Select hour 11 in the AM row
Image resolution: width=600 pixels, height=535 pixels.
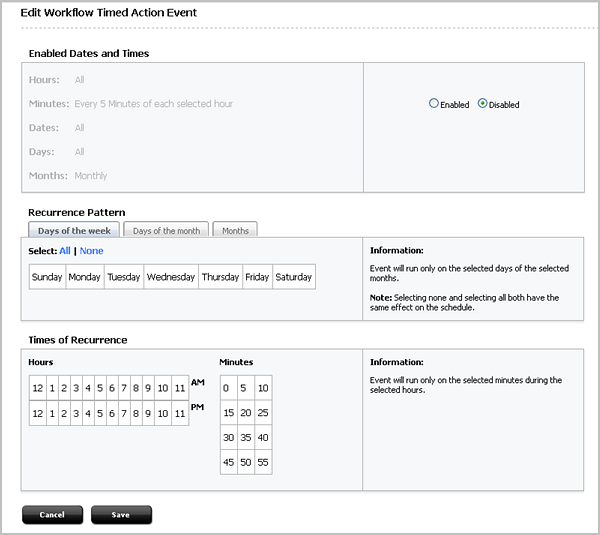click(180, 388)
